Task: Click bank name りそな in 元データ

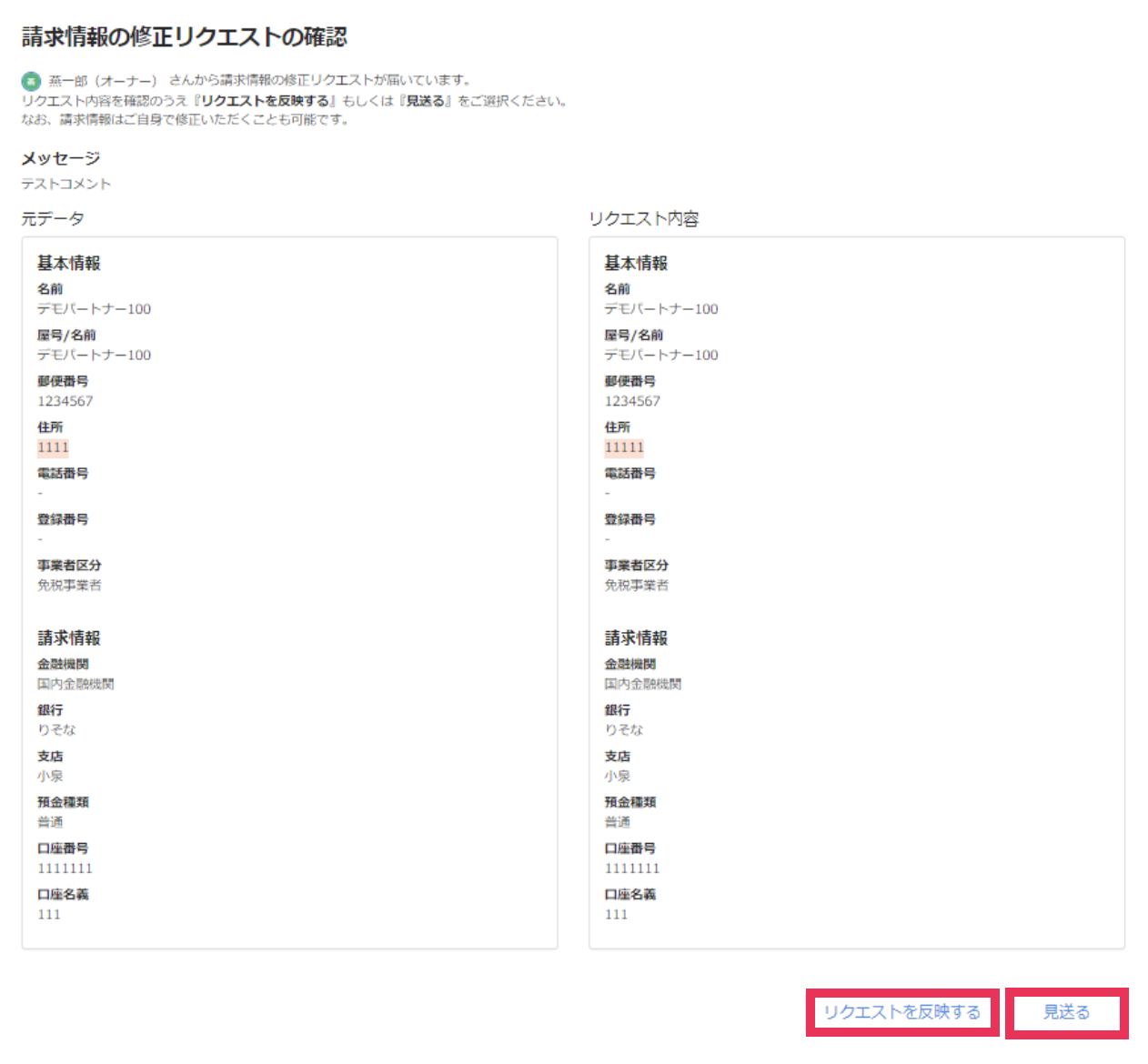Action: point(56,730)
